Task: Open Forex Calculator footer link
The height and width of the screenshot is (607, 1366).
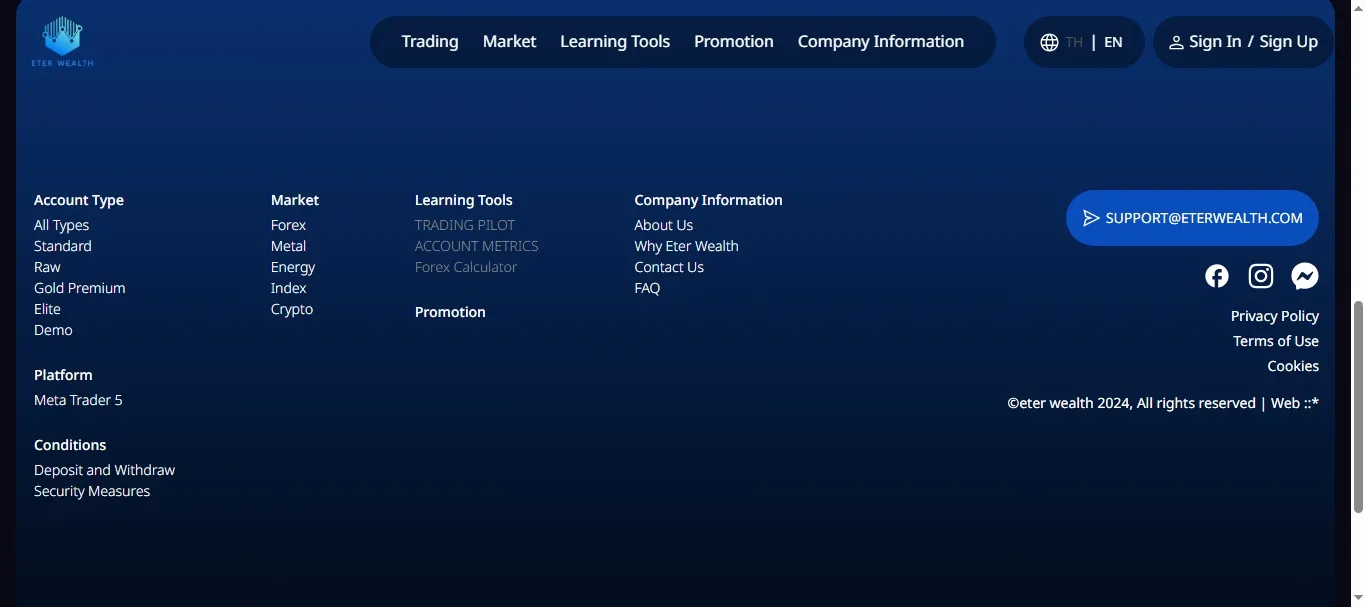Action: tap(466, 267)
